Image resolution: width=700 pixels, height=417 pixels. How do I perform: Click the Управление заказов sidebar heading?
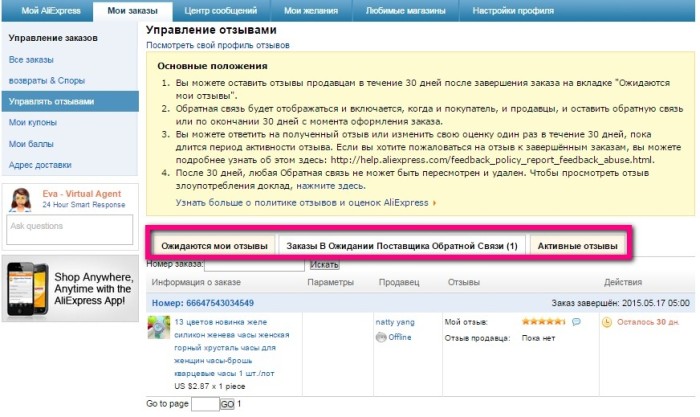53,38
